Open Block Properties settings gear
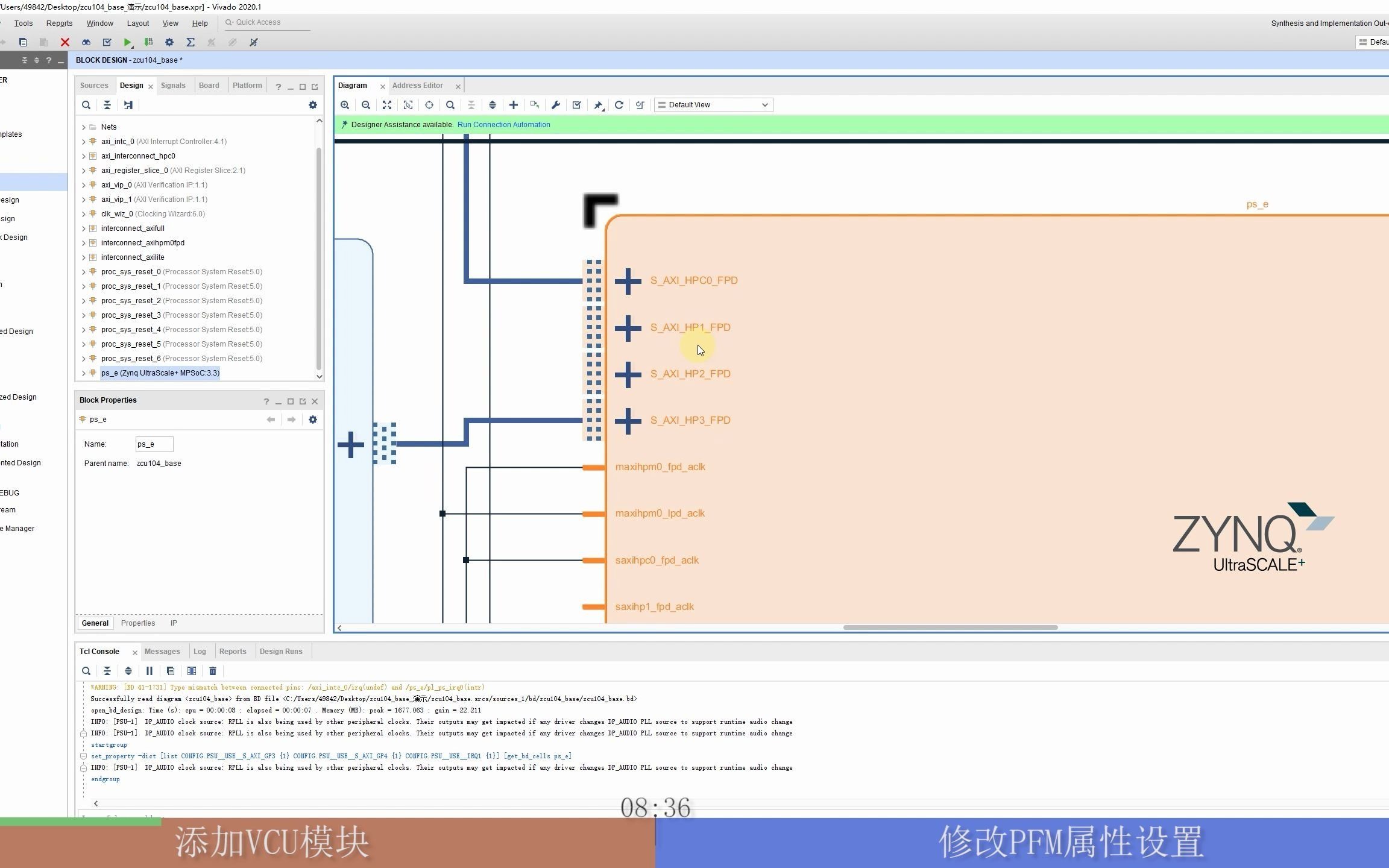This screenshot has height=868, width=1389. click(x=313, y=420)
